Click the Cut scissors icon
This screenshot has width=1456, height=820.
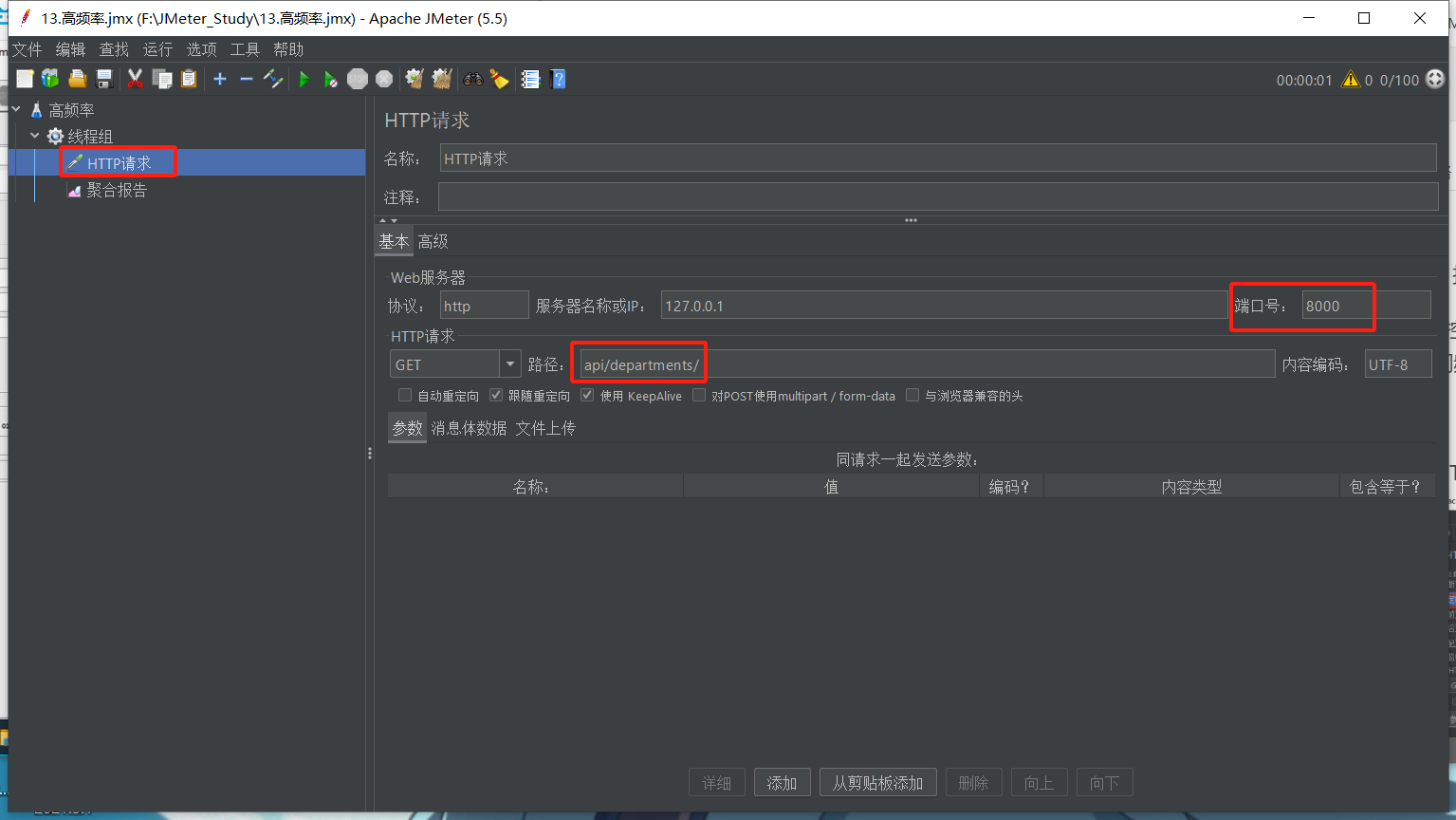[135, 79]
